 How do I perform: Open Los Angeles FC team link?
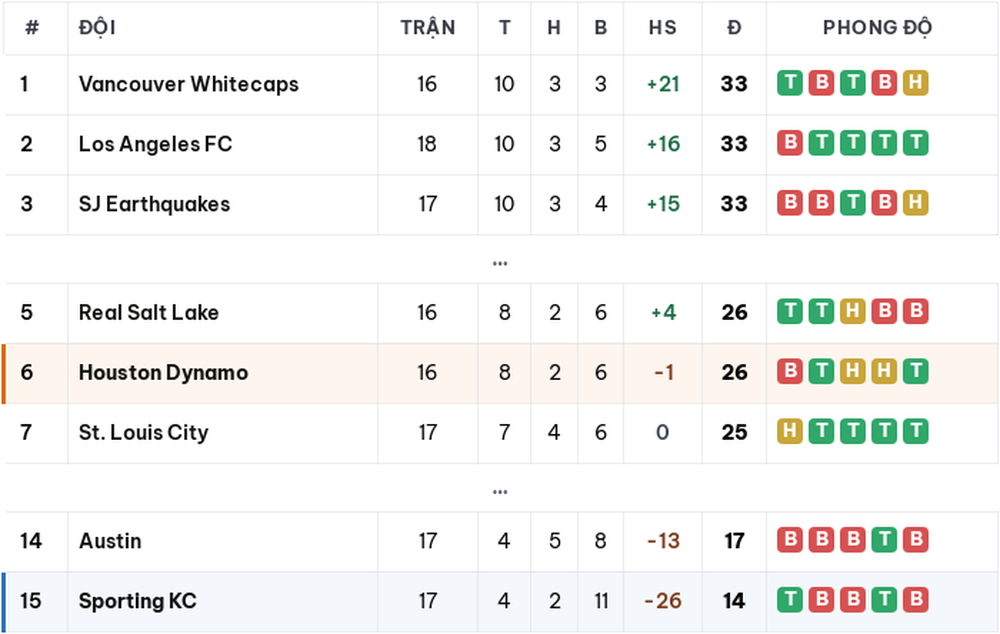click(155, 144)
